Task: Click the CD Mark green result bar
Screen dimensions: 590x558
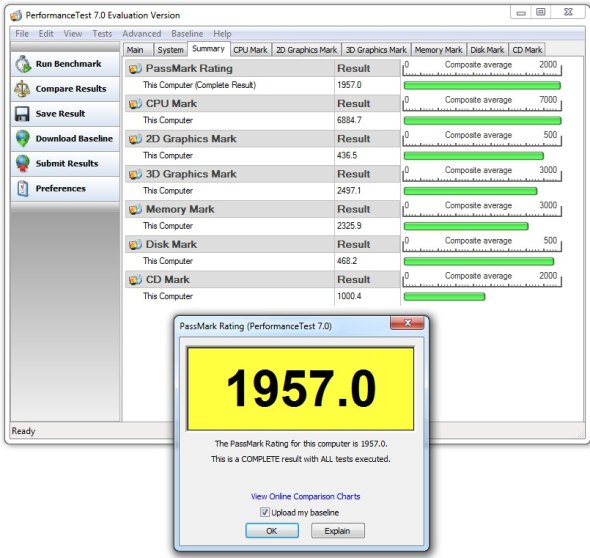Action: [444, 296]
